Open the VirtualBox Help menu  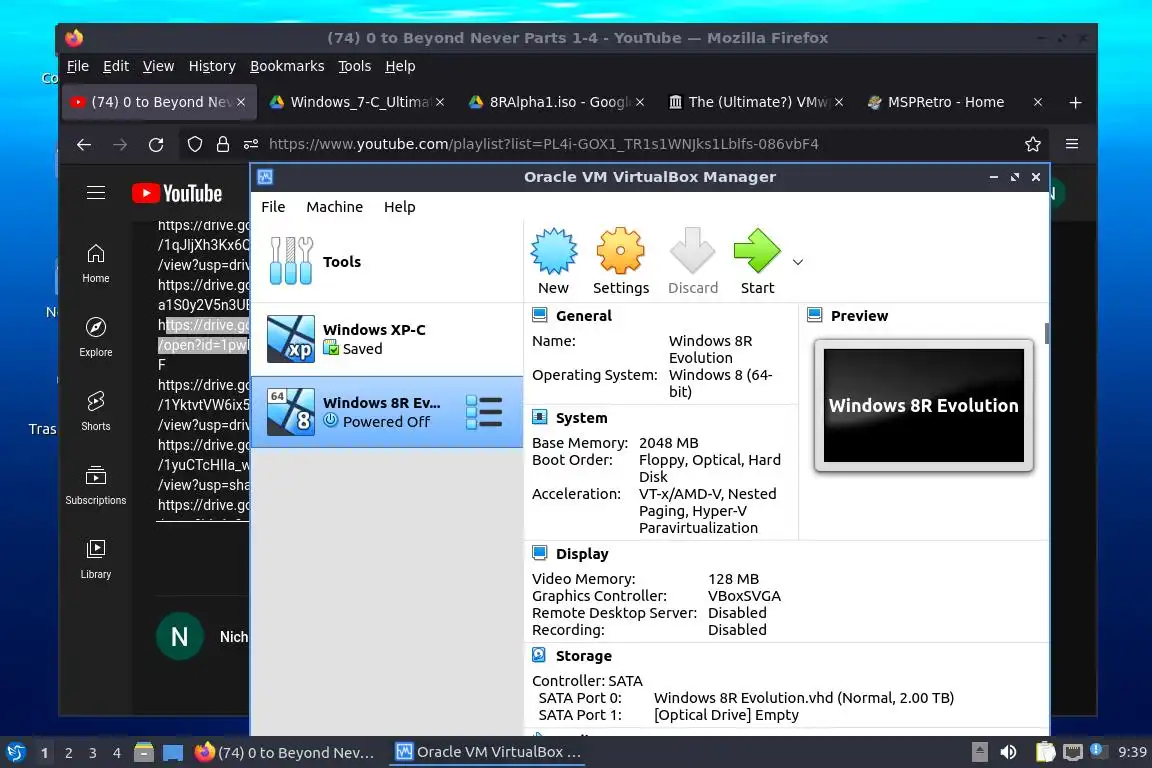coord(399,207)
